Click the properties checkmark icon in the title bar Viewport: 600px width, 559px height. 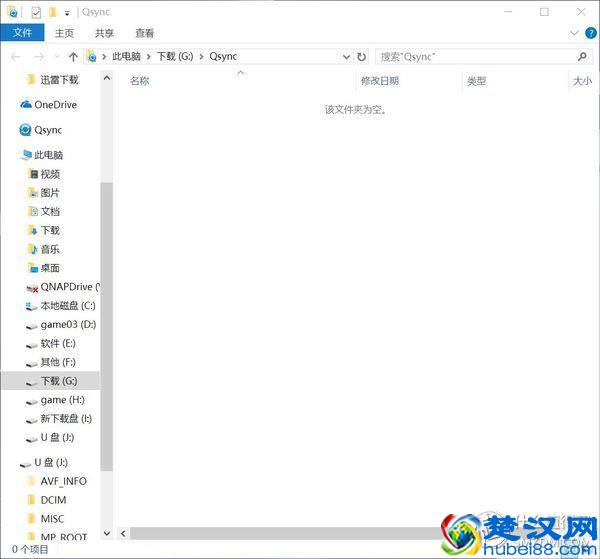36,13
